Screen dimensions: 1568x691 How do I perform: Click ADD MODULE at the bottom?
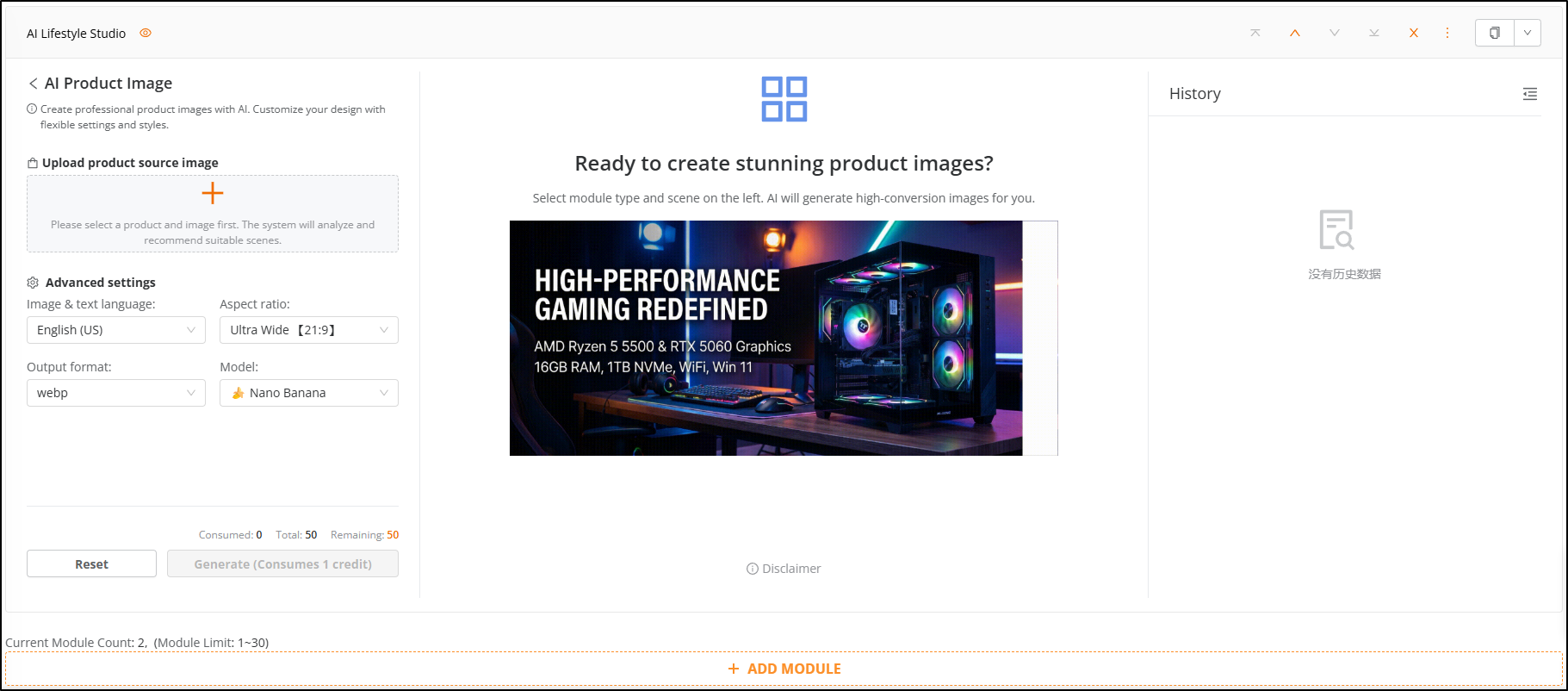[x=784, y=669]
